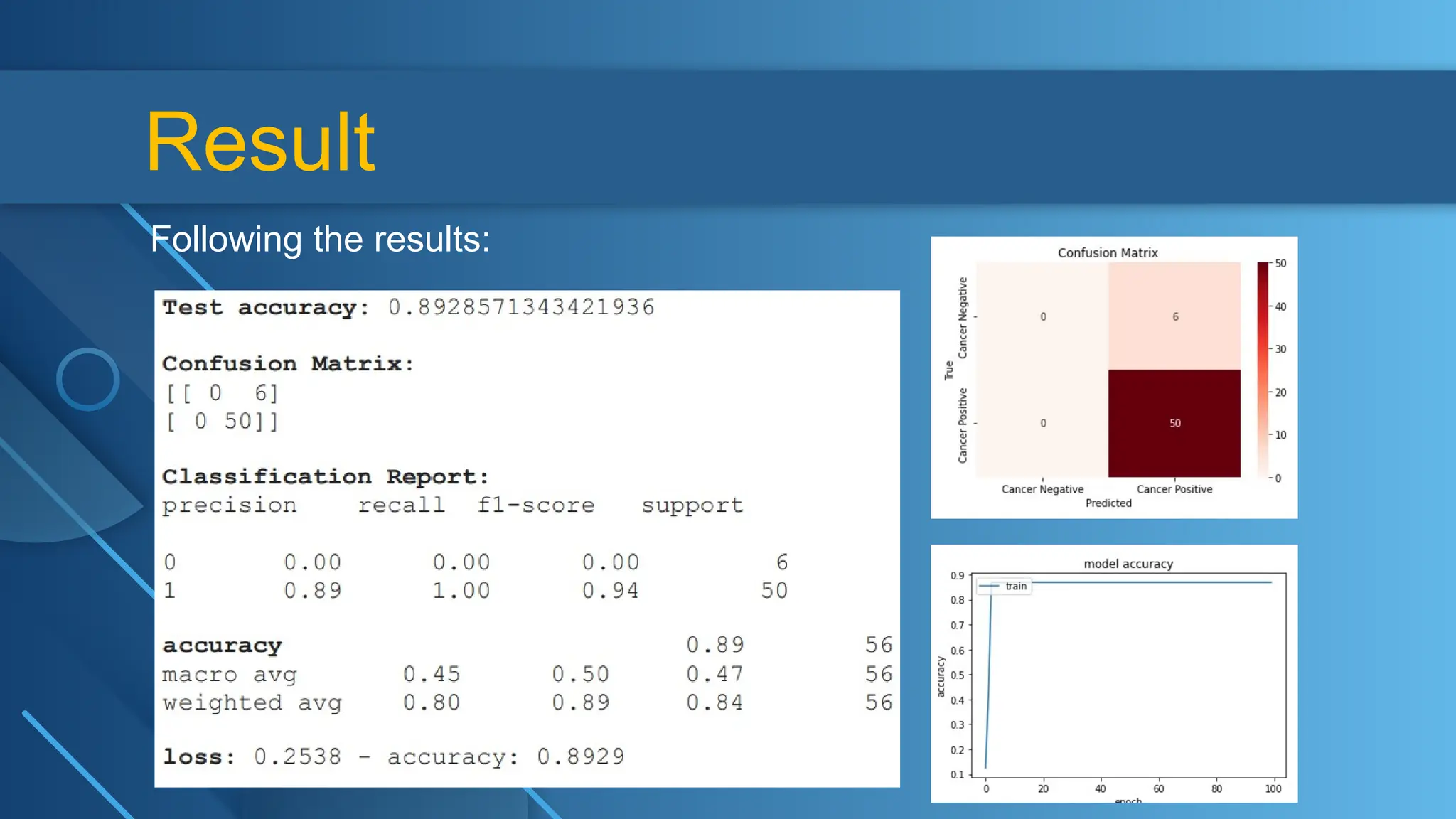The height and width of the screenshot is (819, 1456).
Task: Click the 'Predicted' axis label
Action: pyautogui.click(x=1108, y=503)
